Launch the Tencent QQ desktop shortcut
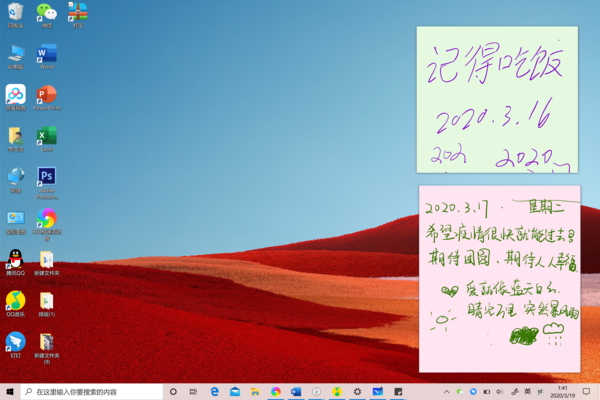 click(x=16, y=263)
